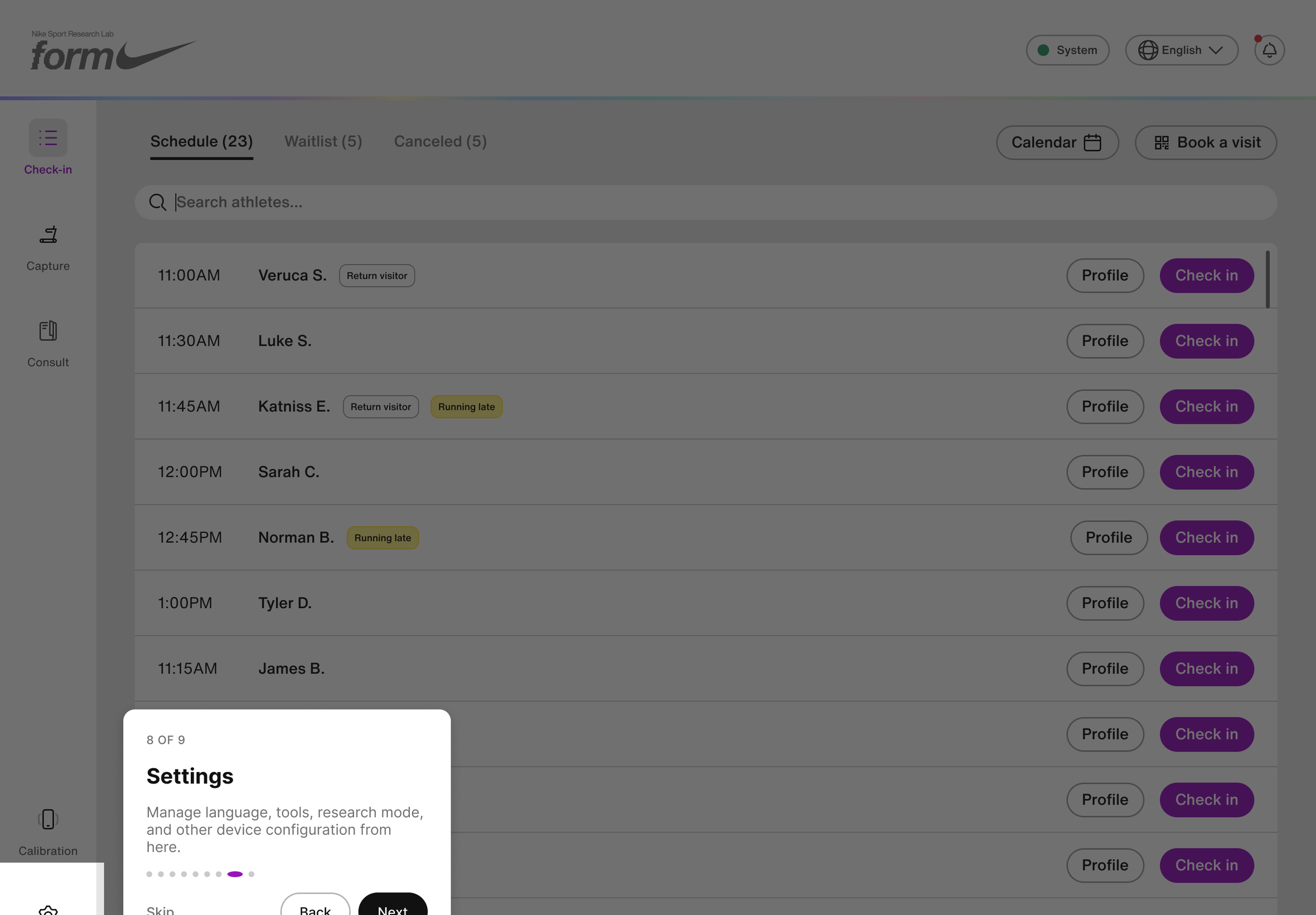Screen dimensions: 1316x915
Task: Select the last tour progress dot
Action: [x=251, y=874]
